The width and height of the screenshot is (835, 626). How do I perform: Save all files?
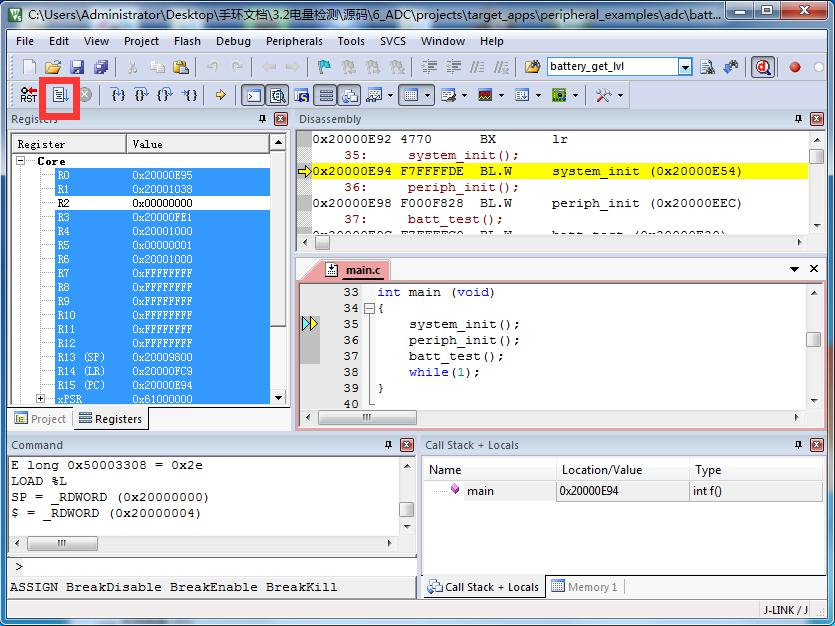tap(101, 67)
